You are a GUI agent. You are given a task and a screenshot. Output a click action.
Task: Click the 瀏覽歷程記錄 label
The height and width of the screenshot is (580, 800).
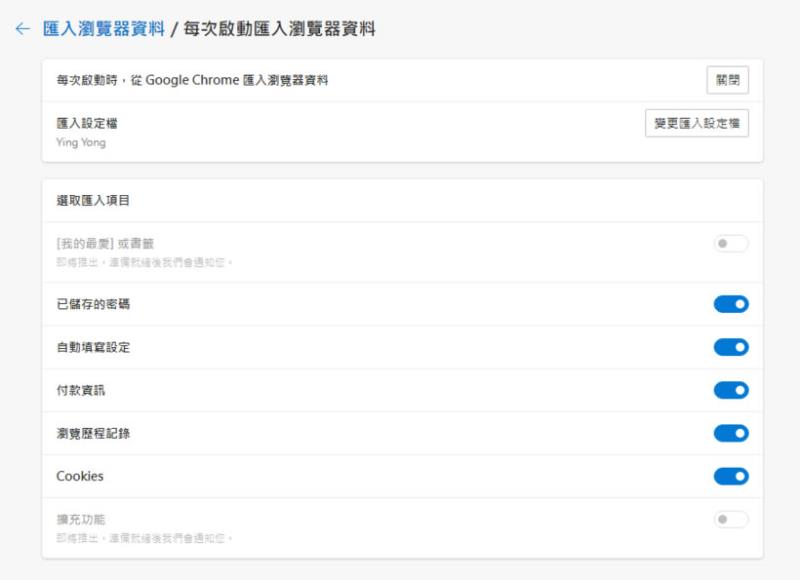(x=93, y=434)
